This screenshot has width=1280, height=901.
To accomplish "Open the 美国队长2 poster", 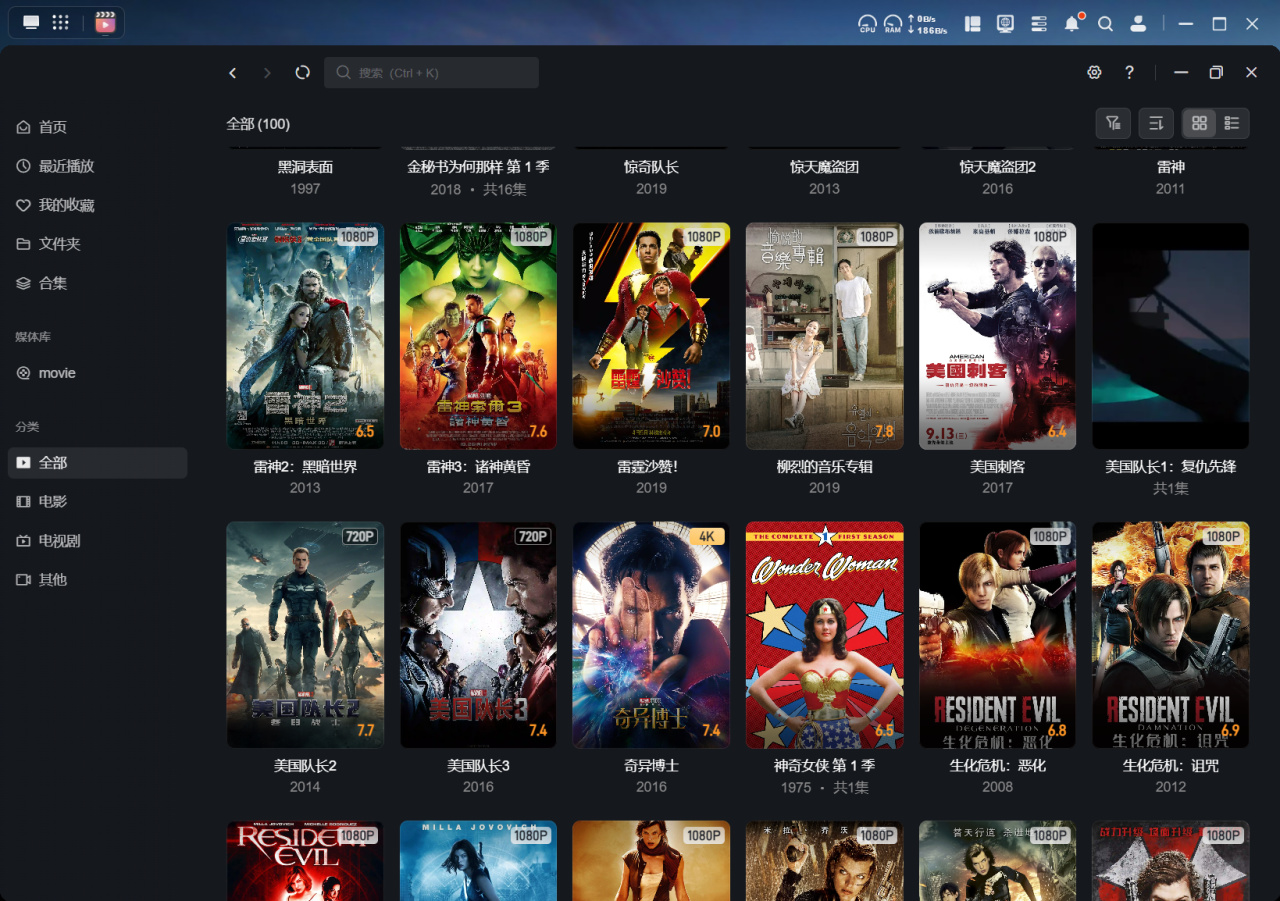I will [305, 635].
